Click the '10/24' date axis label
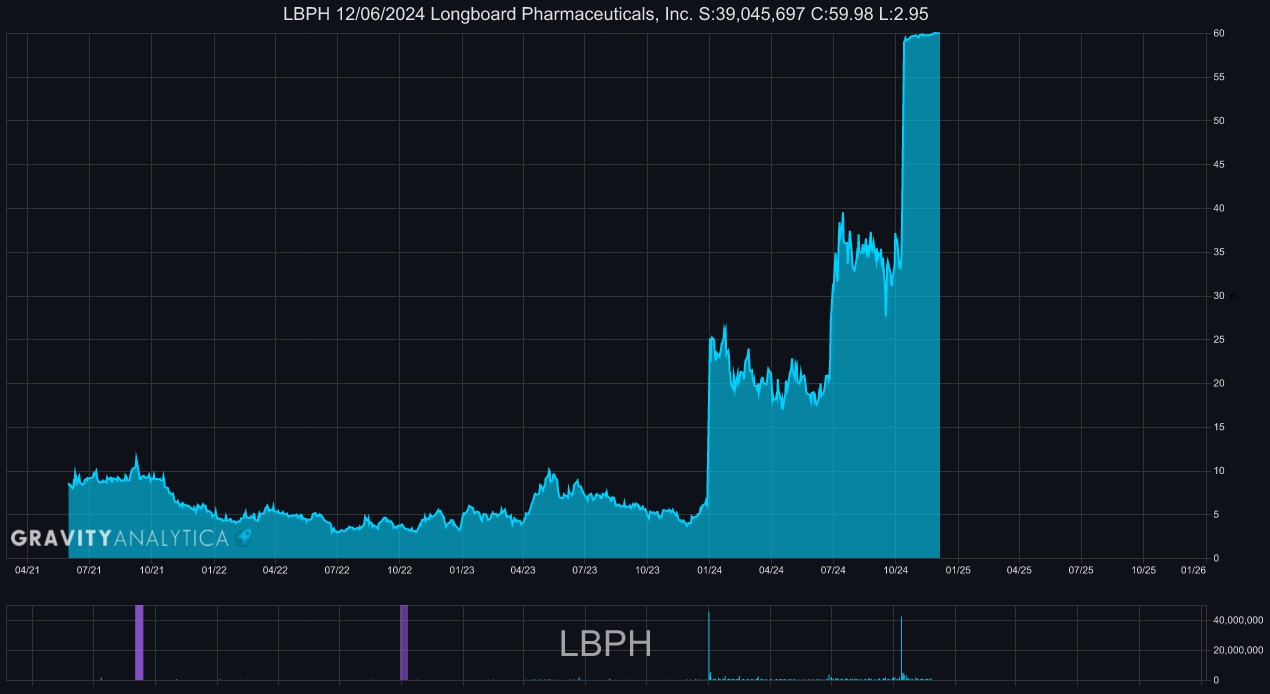This screenshot has height=694, width=1270. point(895,570)
